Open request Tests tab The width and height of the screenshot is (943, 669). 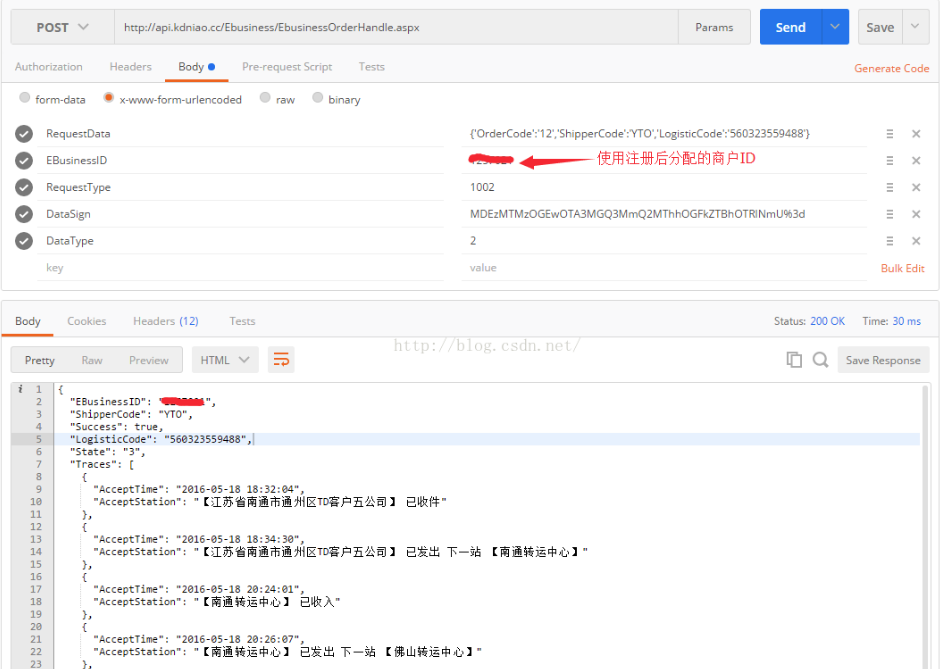[x=372, y=67]
